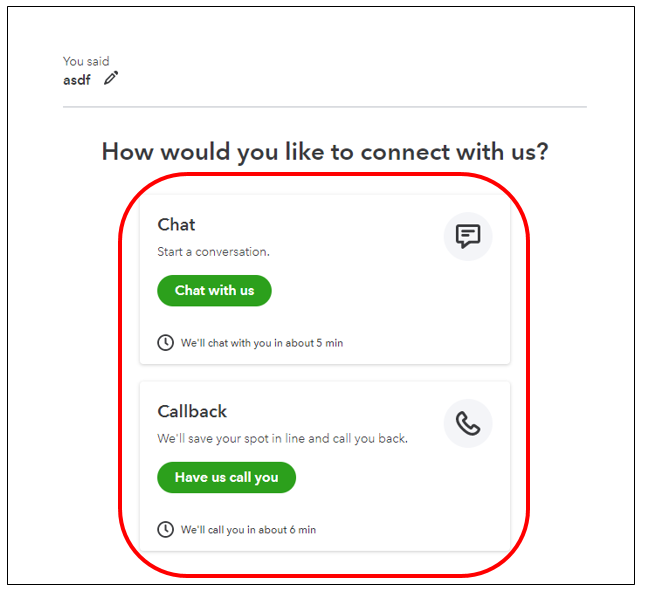Click the 6 min callback wait estimate text
Screen dimensions: 653x594
tap(248, 530)
